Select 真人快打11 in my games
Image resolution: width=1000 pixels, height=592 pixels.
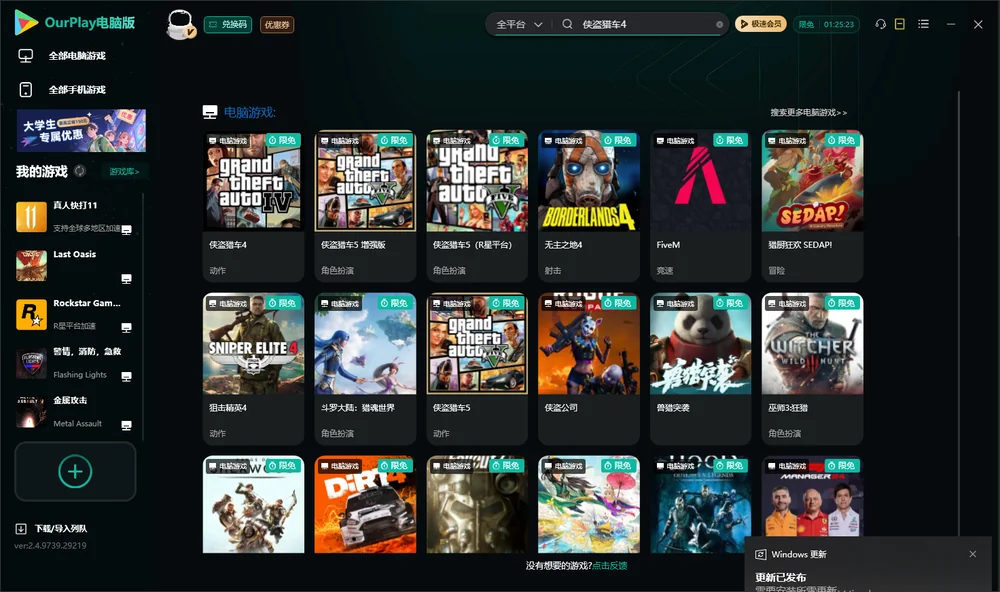tap(75, 217)
